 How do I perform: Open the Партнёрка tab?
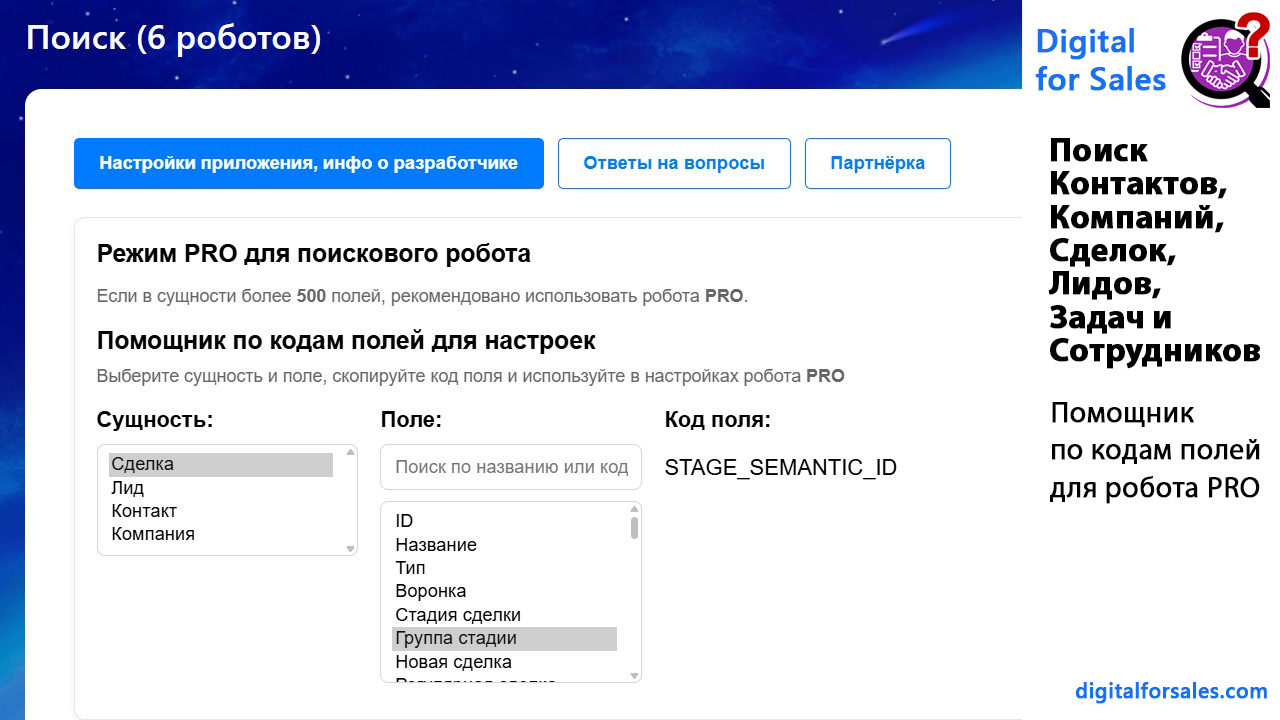[877, 163]
